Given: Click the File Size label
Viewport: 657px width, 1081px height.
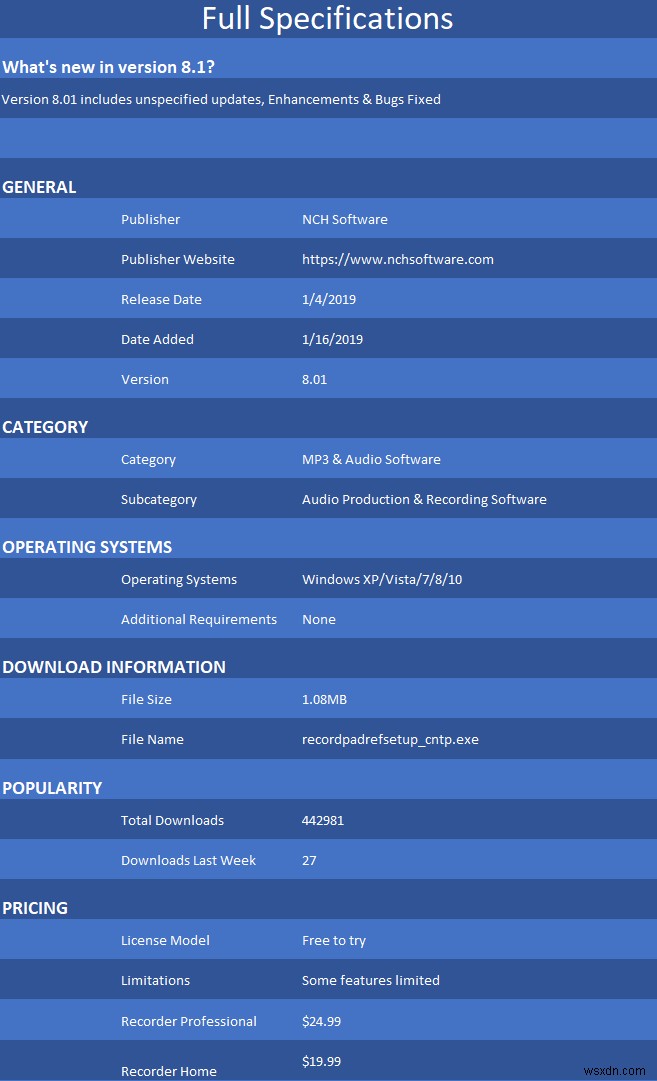Looking at the screenshot, I should coord(146,699).
